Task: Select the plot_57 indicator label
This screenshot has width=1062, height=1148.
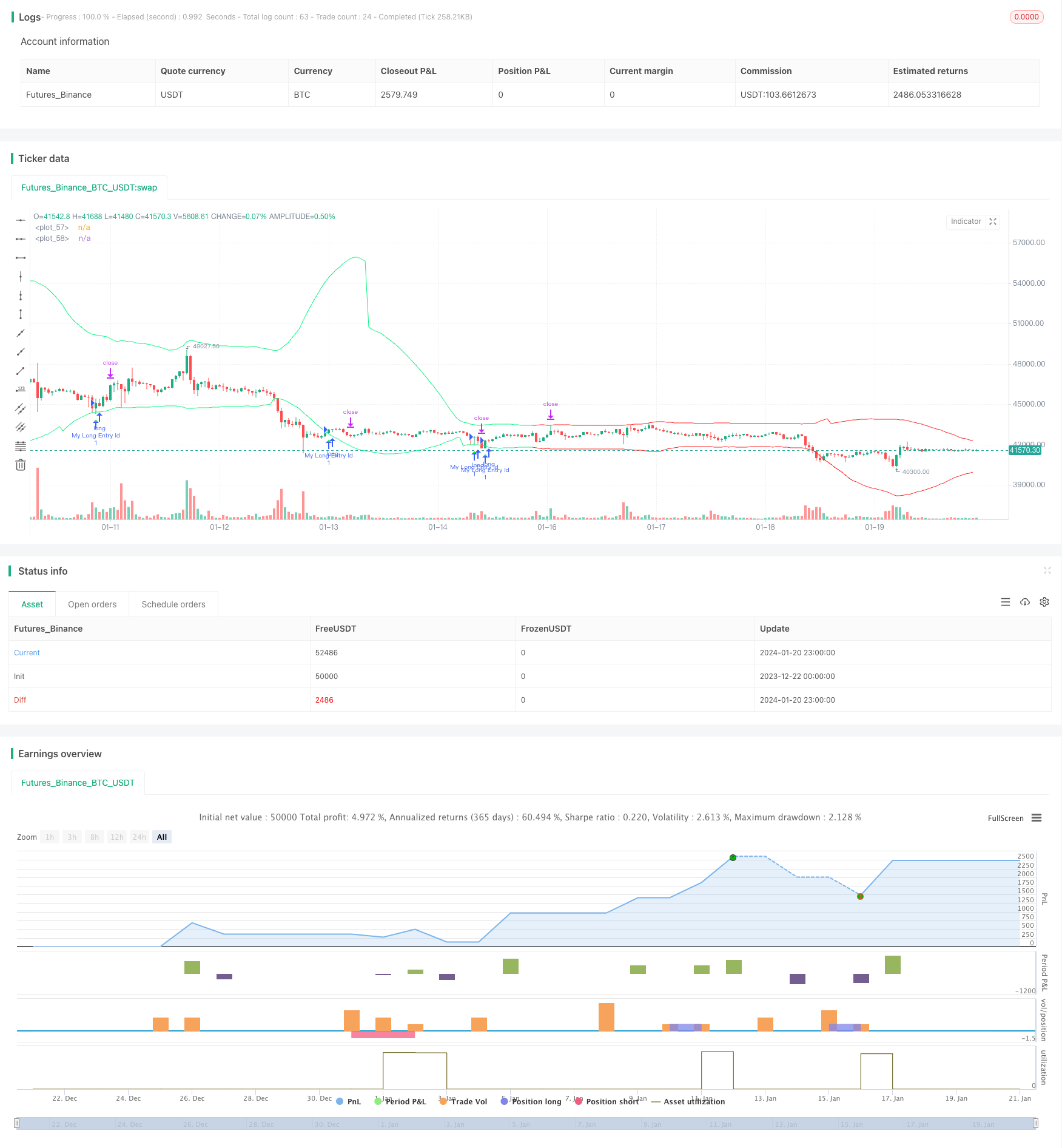Action: 52,228
